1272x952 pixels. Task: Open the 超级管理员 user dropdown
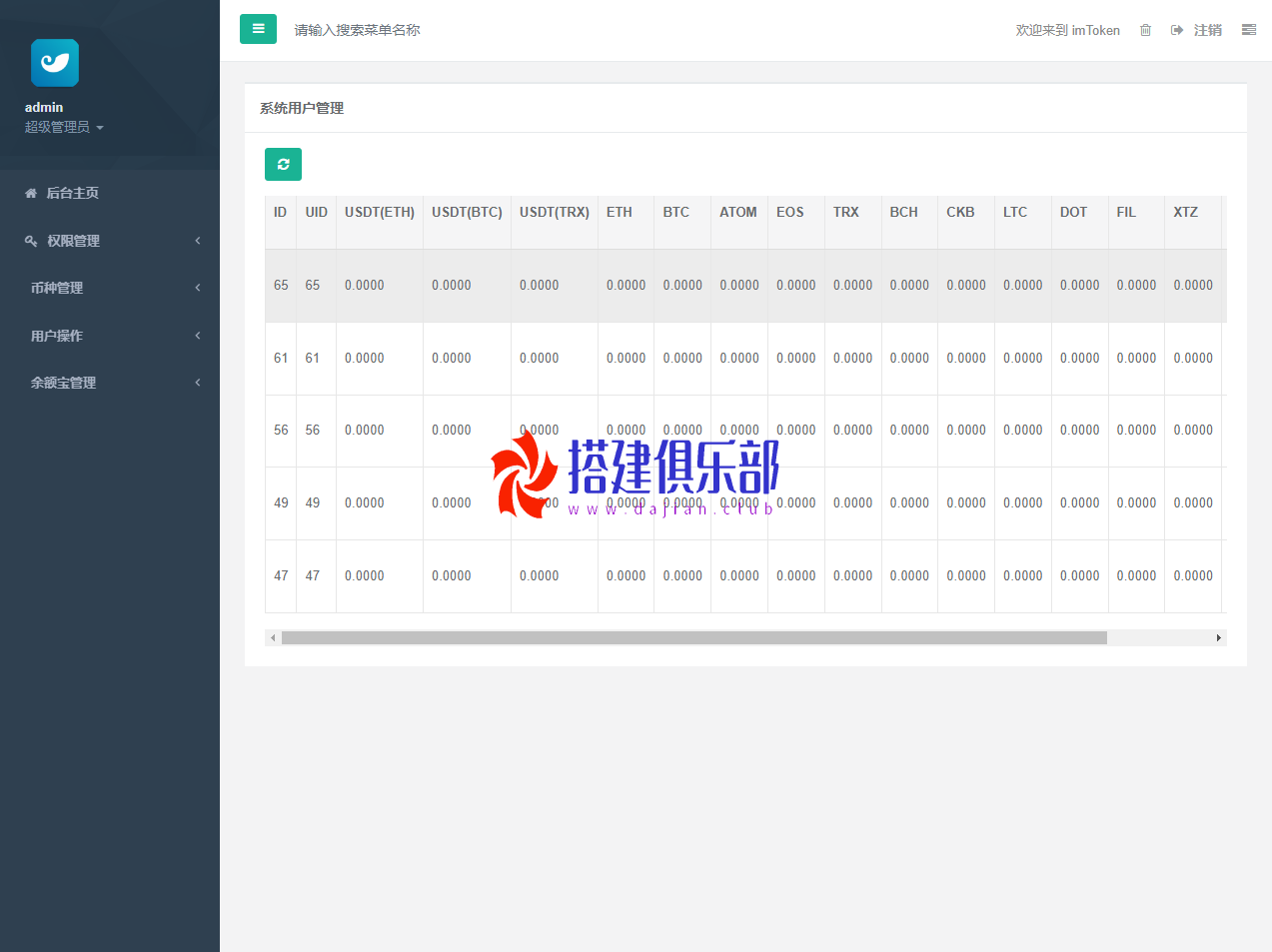64,127
